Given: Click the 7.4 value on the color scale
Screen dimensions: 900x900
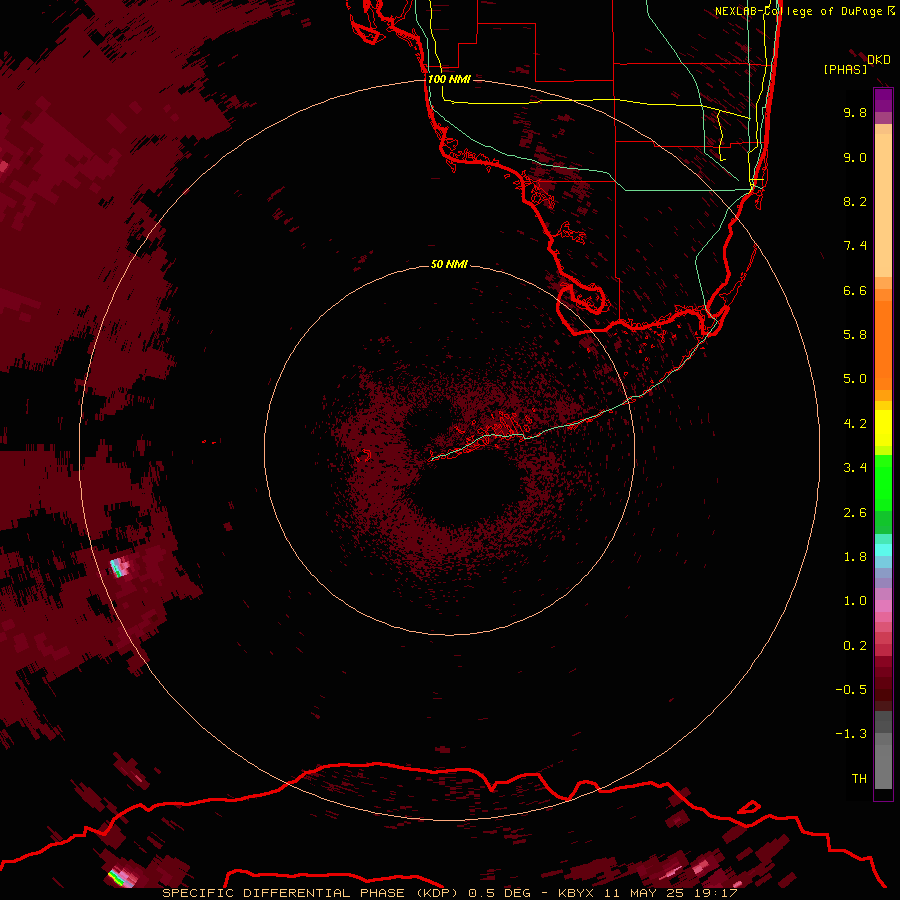Looking at the screenshot, I should (x=855, y=246).
